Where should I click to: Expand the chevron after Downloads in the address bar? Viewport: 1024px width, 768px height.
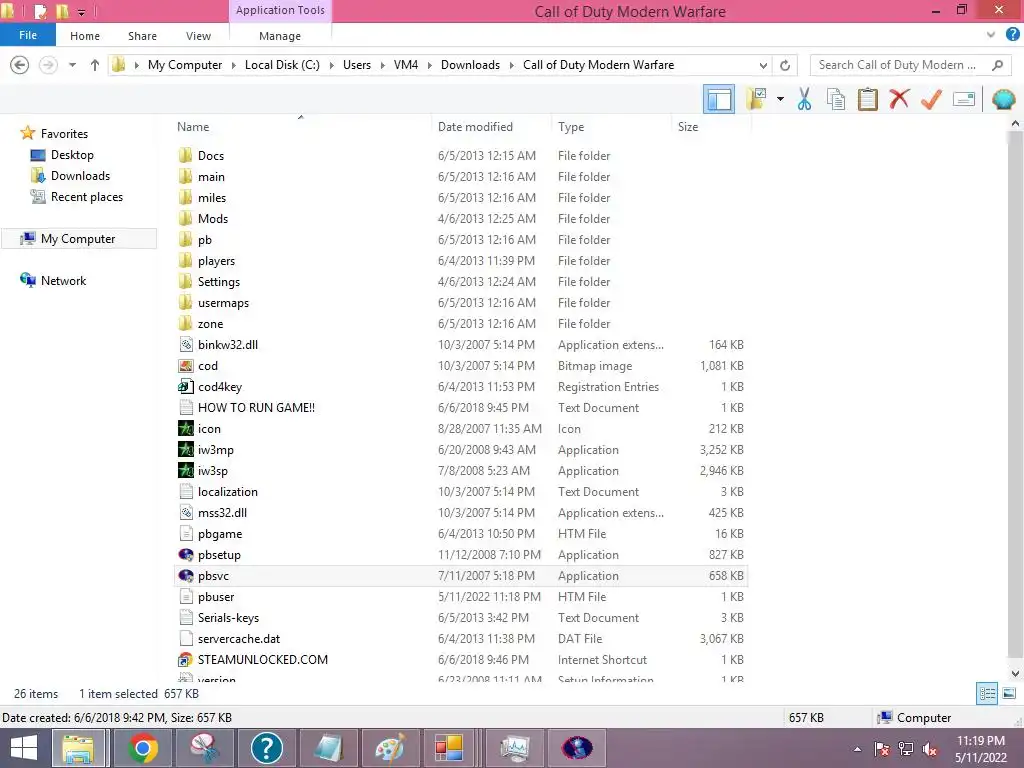tap(511, 65)
